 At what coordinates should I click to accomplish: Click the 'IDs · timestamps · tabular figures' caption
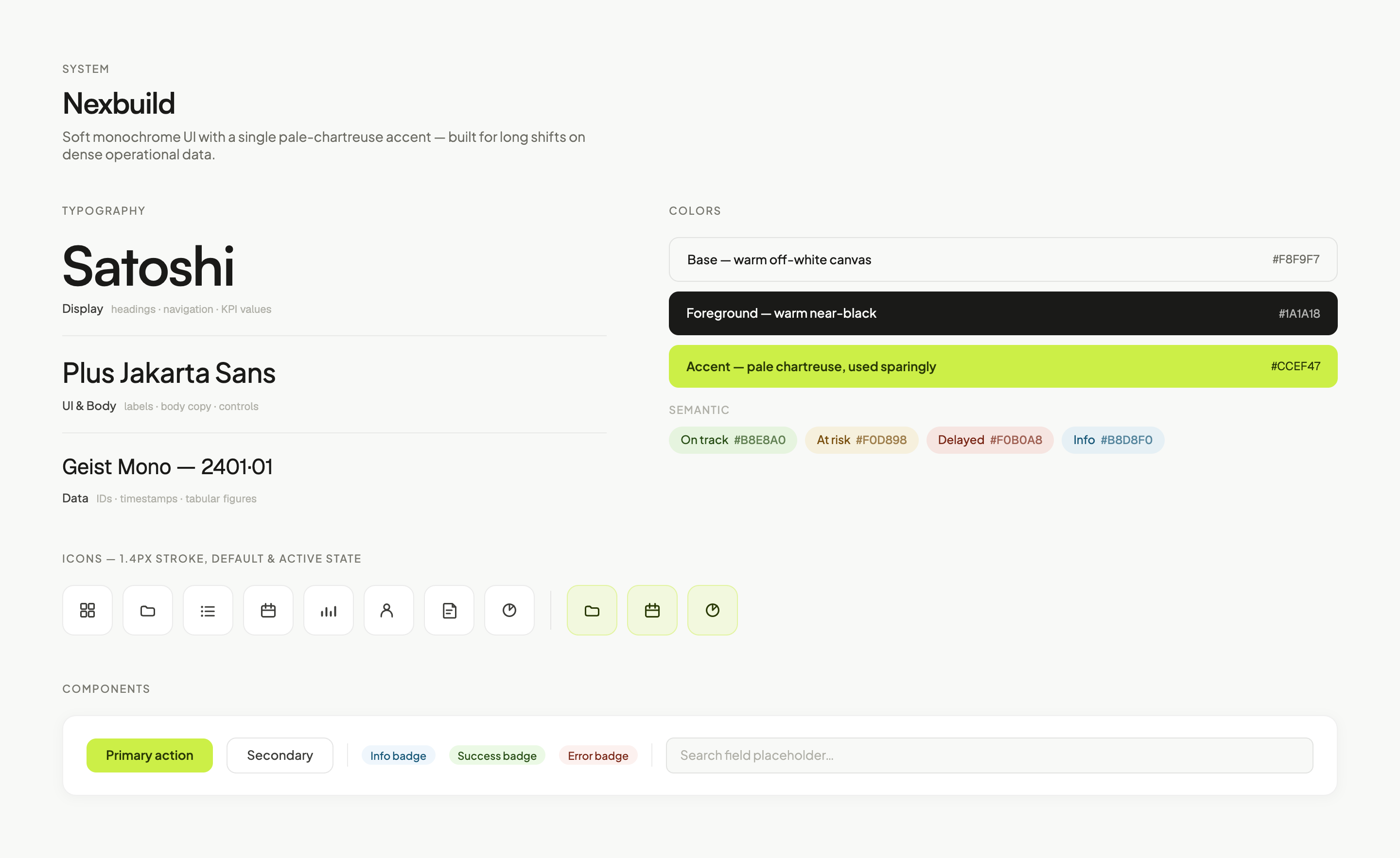(176, 498)
